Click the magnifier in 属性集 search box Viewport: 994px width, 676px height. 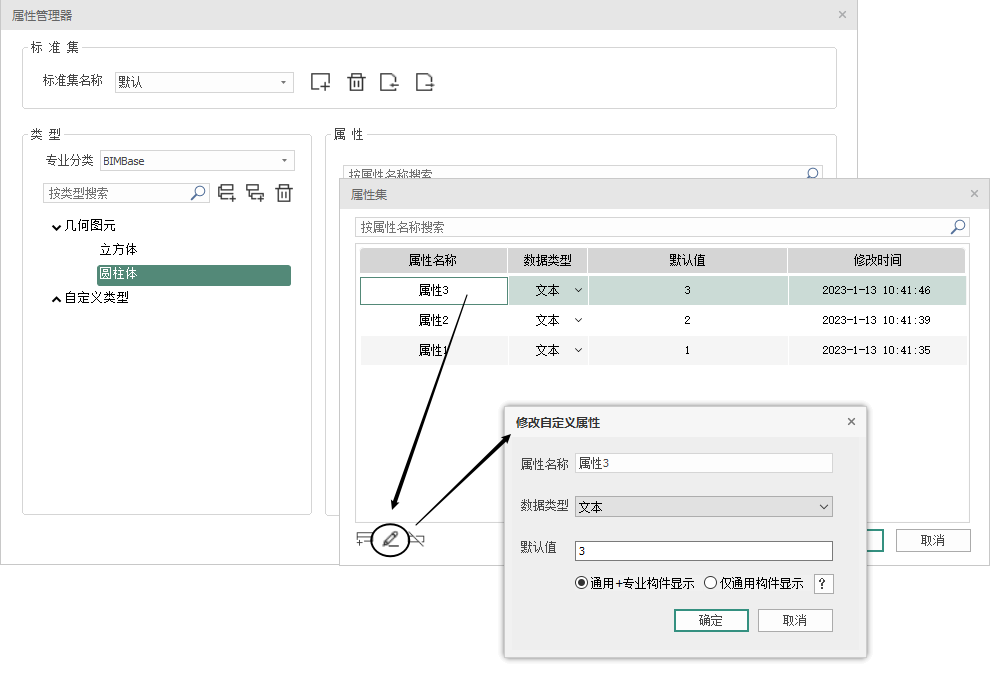tap(958, 227)
